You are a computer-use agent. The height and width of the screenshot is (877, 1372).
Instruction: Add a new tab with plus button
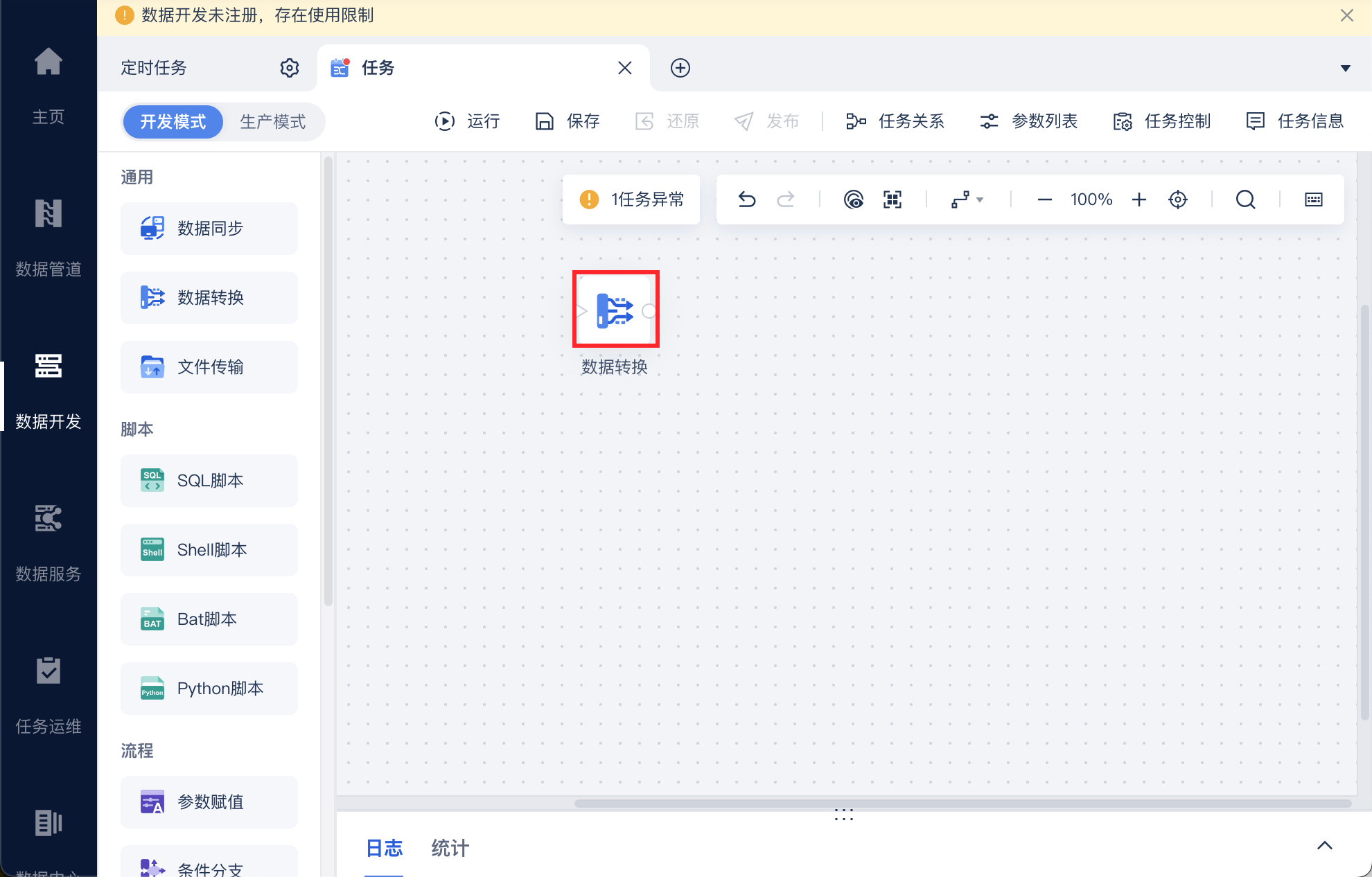point(680,68)
